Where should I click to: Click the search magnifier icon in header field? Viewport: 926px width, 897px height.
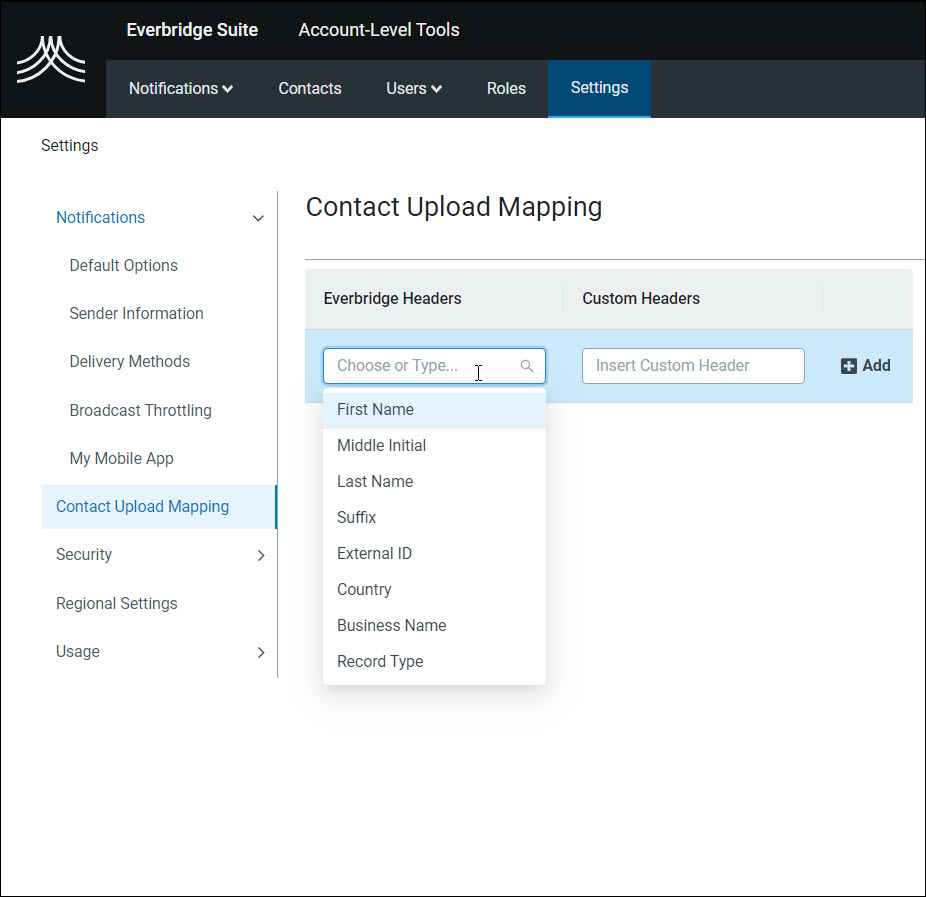click(x=527, y=366)
